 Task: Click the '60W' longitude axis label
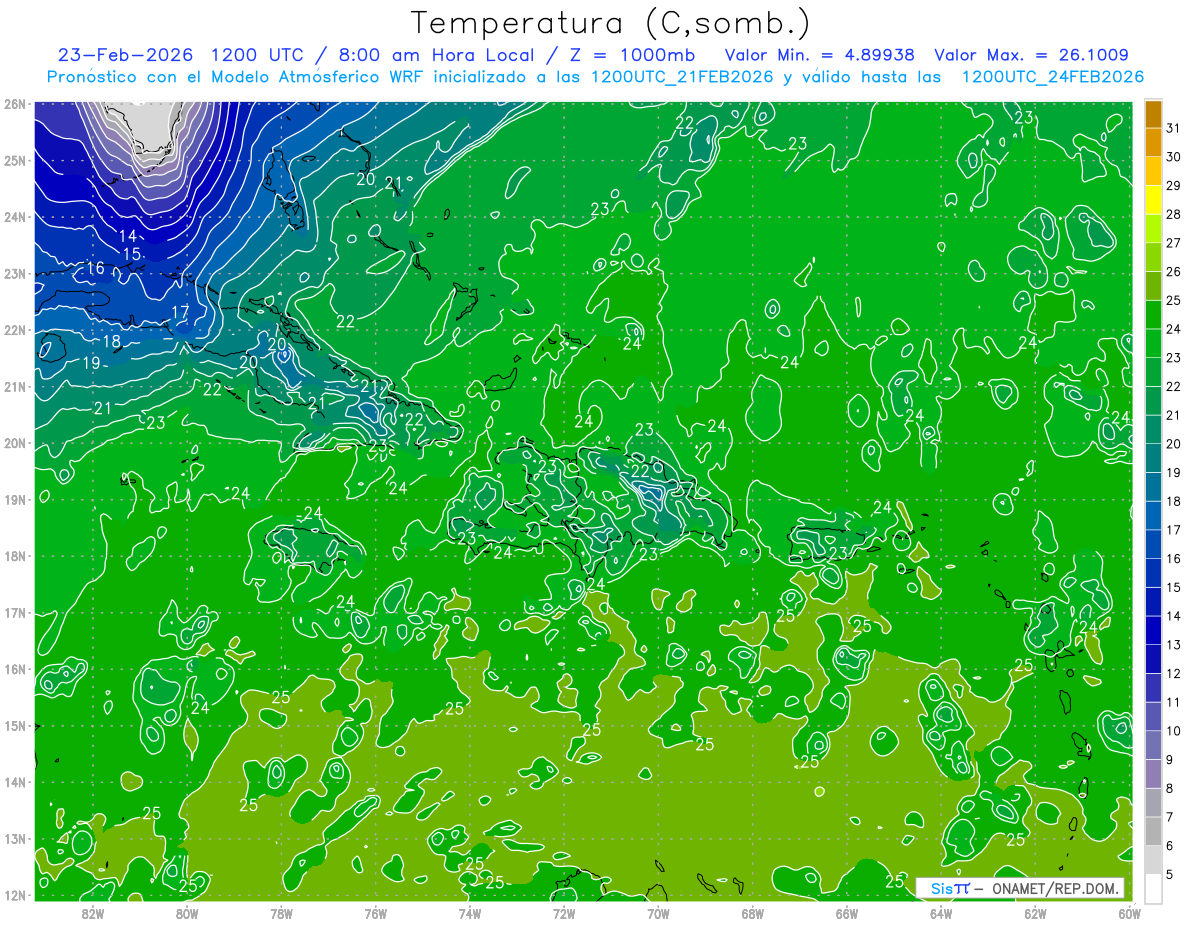click(1129, 912)
